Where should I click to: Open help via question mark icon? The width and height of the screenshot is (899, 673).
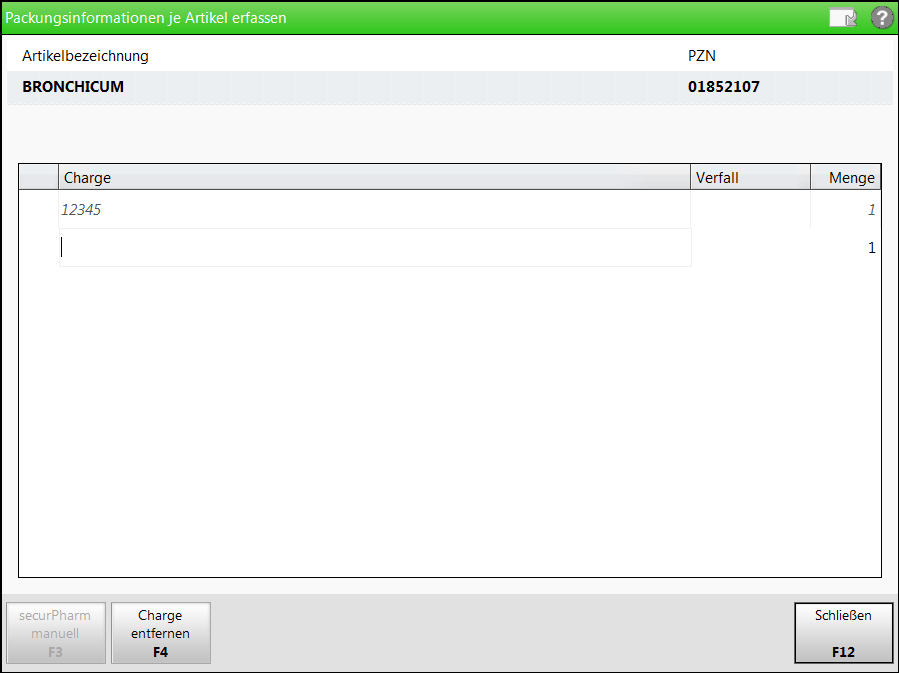pos(882,18)
